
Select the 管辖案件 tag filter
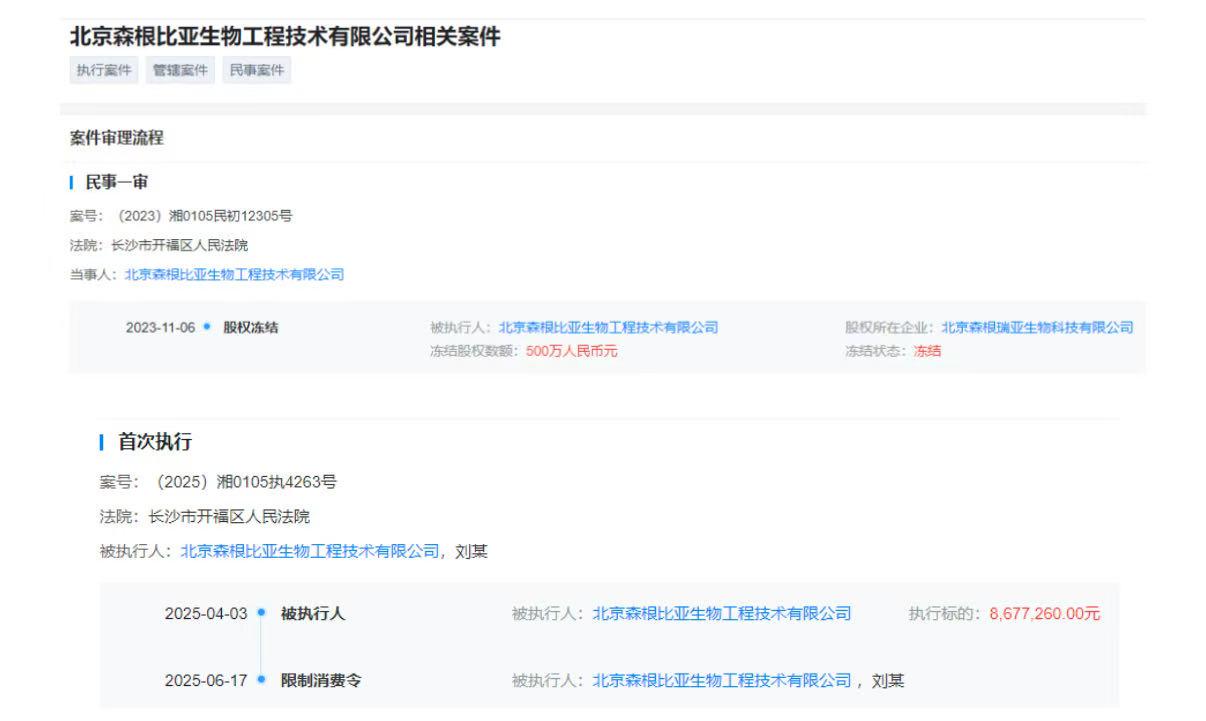coord(181,70)
